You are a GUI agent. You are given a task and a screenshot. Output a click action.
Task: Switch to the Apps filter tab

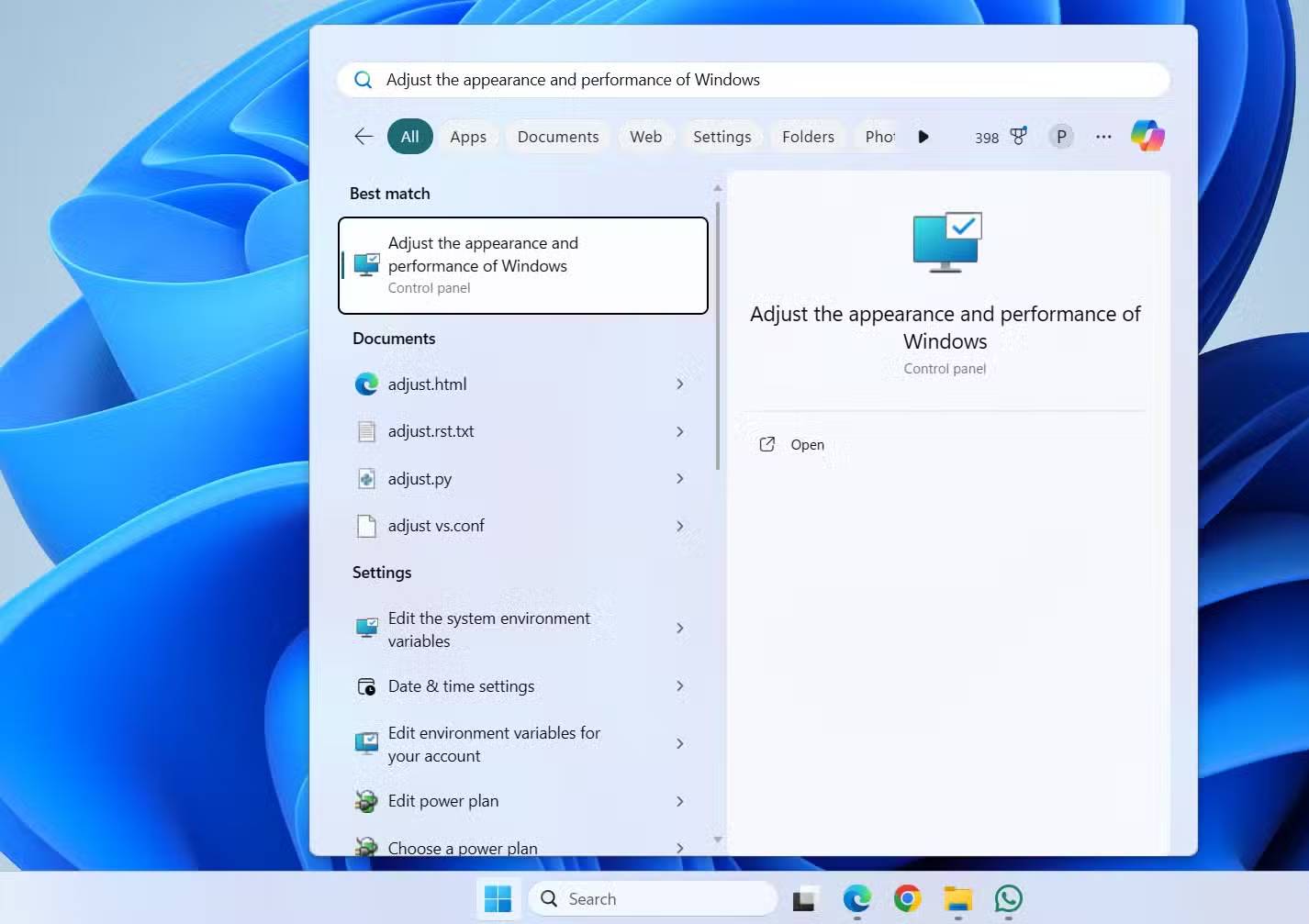468,137
